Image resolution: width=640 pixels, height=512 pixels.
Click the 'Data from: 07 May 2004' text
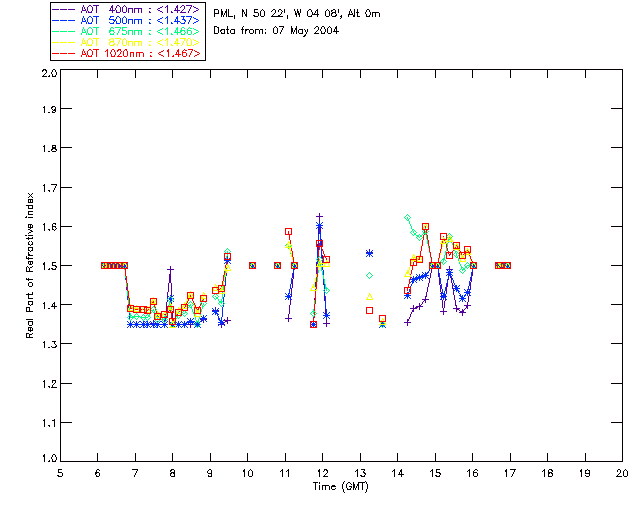pyautogui.click(x=276, y=31)
